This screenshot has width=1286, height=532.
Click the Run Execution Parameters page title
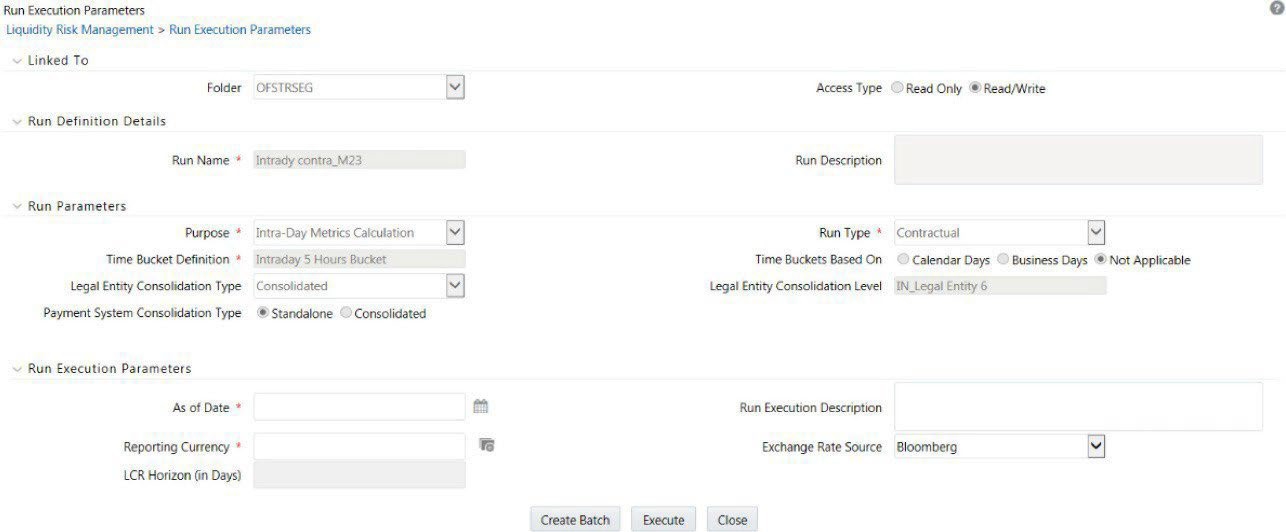pyautogui.click(x=74, y=10)
